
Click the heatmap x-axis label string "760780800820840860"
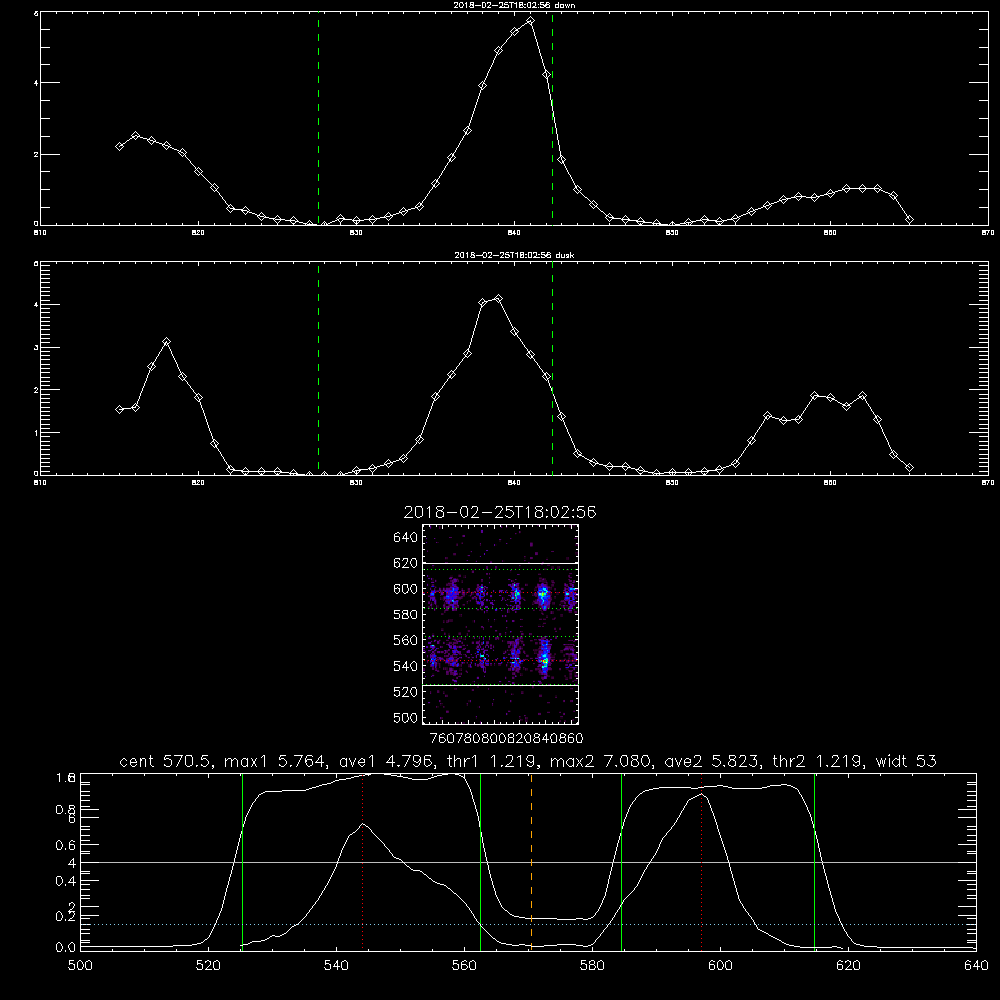(x=506, y=738)
